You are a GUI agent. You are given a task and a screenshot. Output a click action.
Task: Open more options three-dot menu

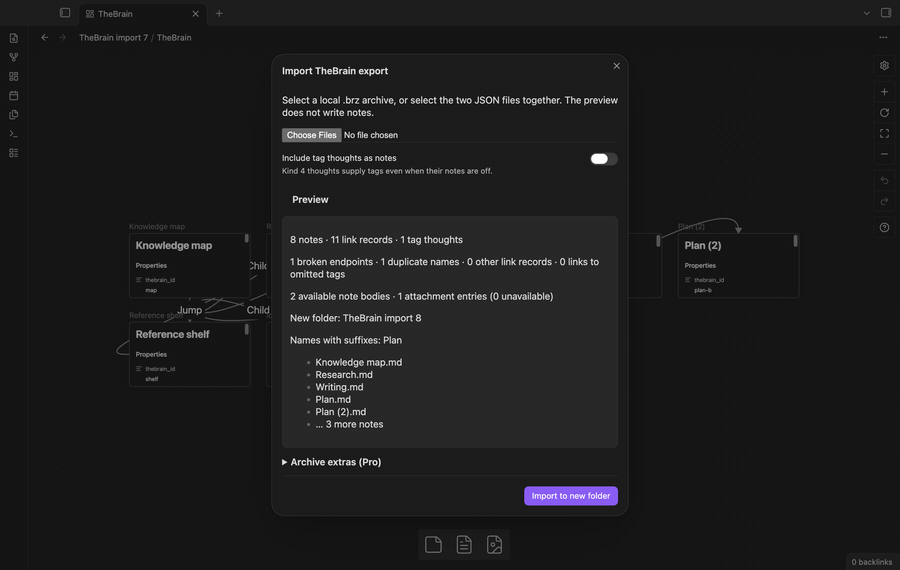pyautogui.click(x=883, y=37)
